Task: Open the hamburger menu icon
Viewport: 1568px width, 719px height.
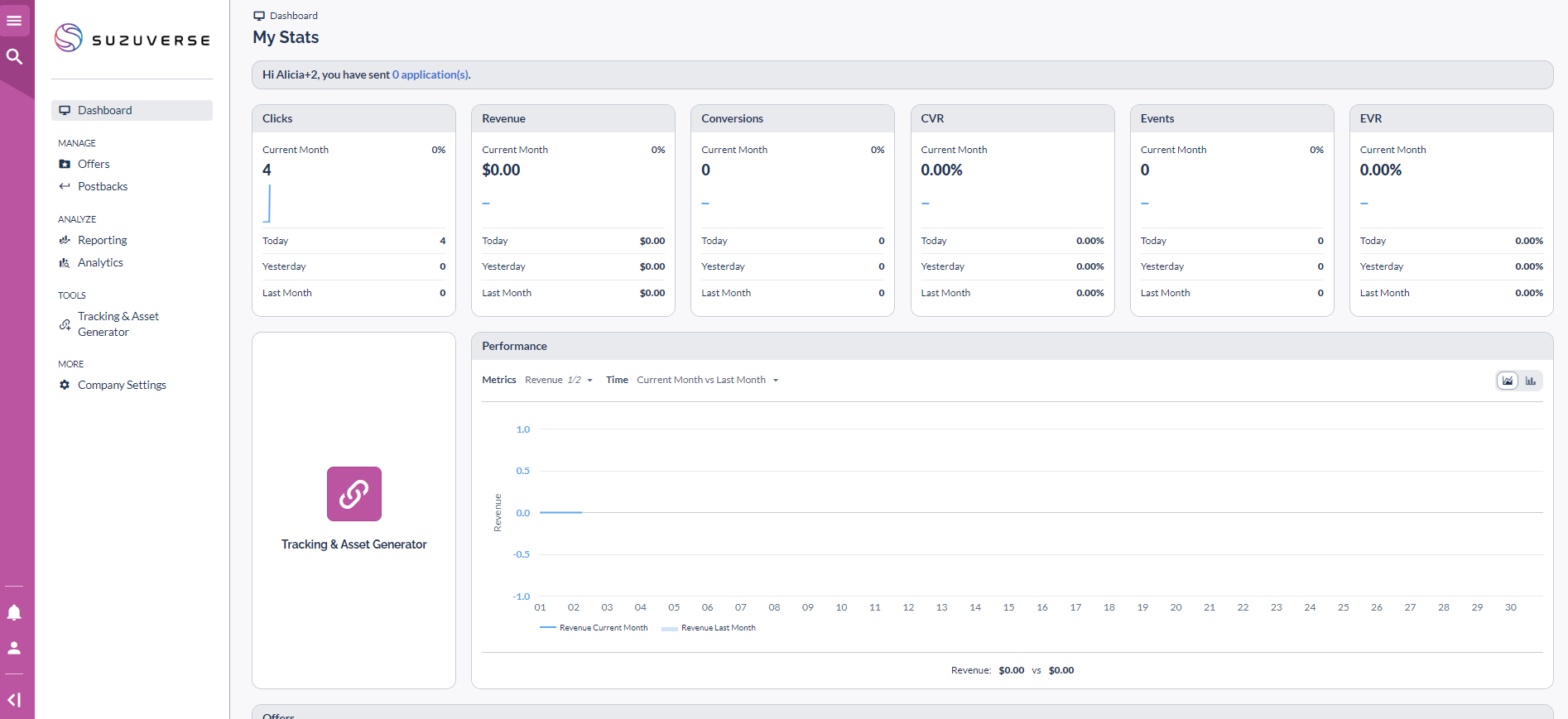Action: 14,21
